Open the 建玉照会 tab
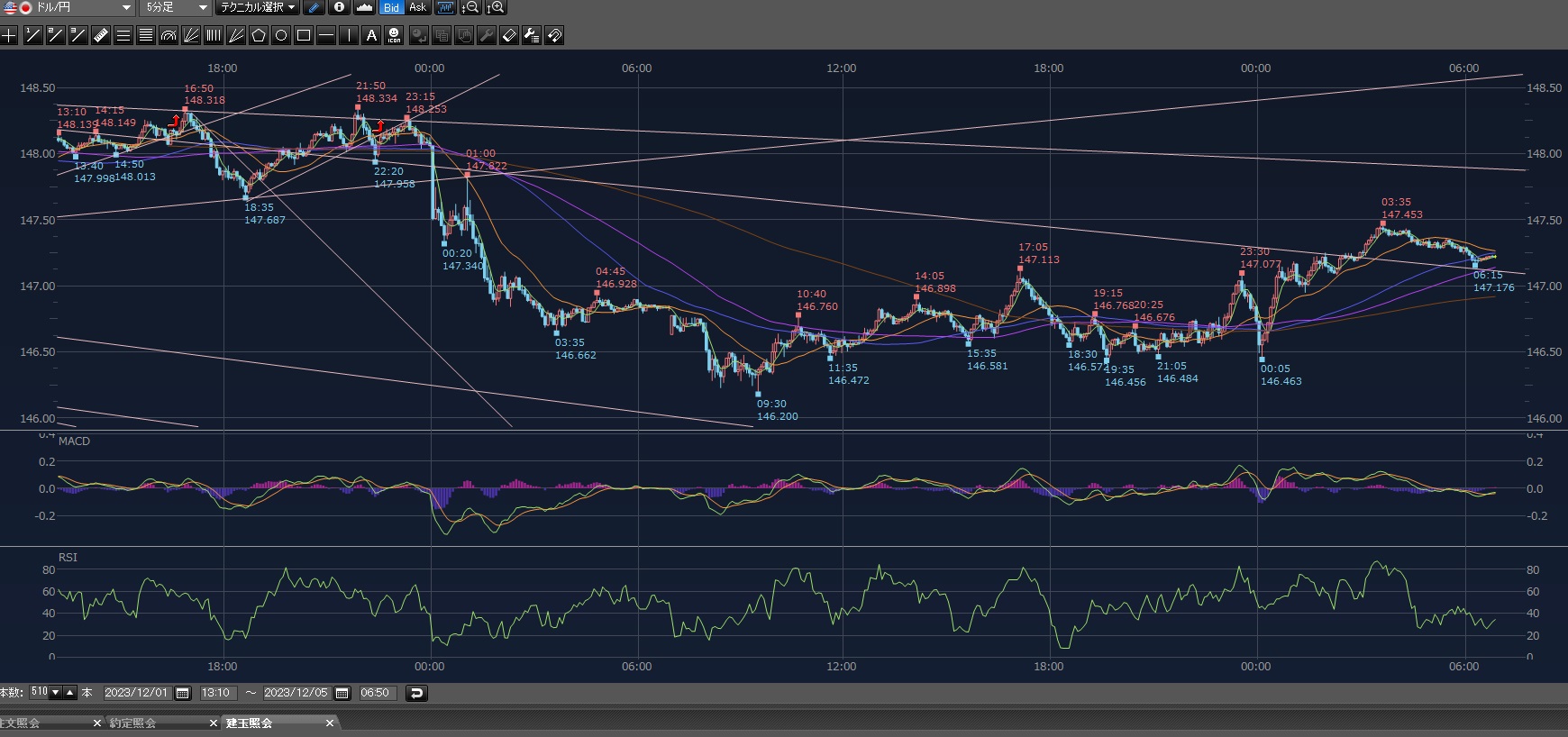This screenshot has width=1568, height=737. 250,723
